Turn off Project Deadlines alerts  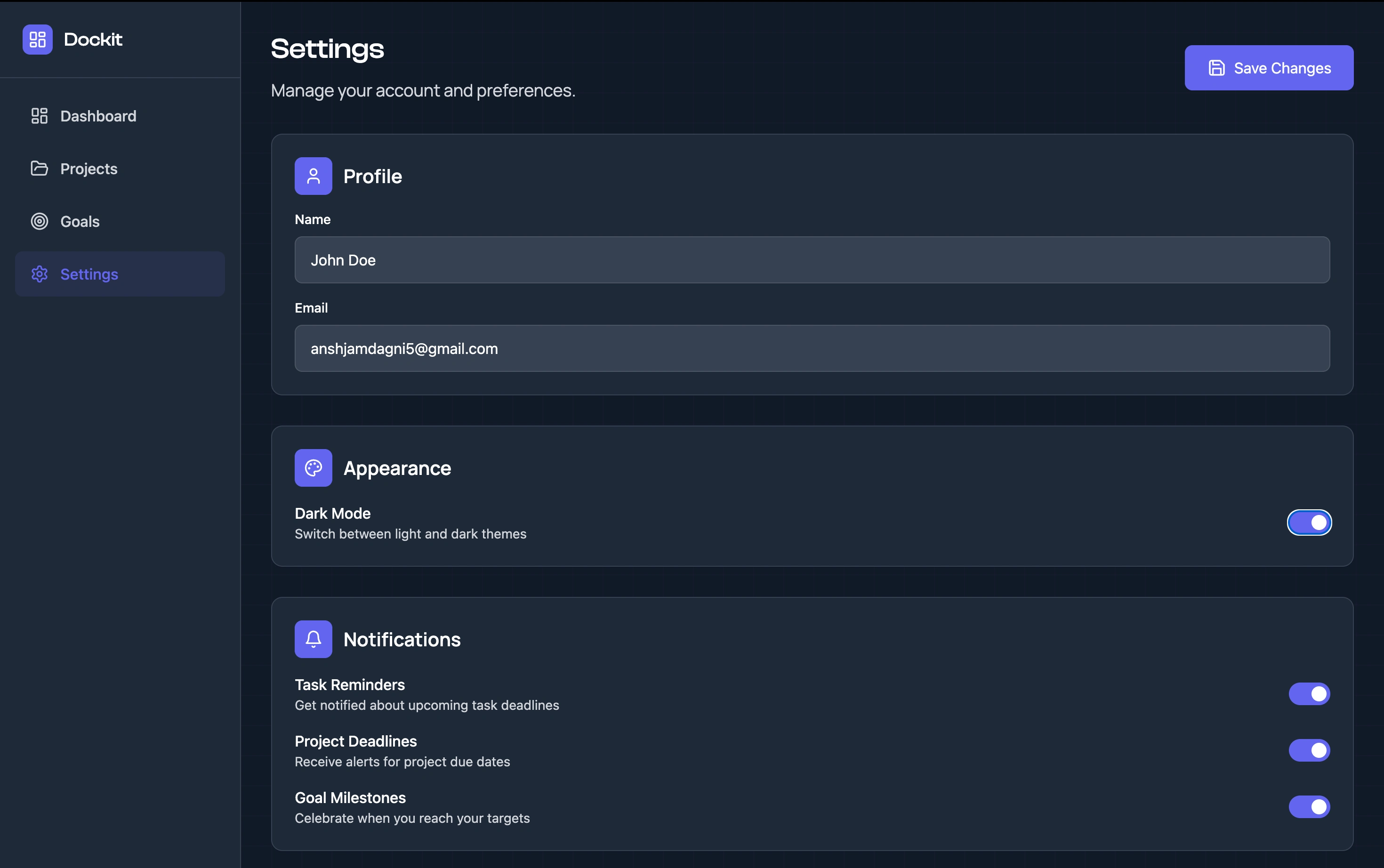[x=1309, y=750]
